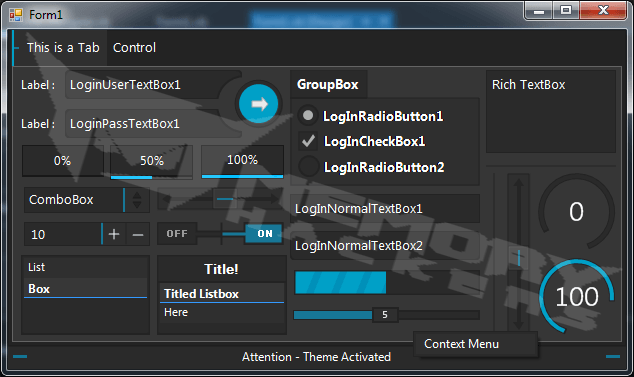Click the Form1 window icon
Image resolution: width=634 pixels, height=377 pixels.
click(16, 15)
